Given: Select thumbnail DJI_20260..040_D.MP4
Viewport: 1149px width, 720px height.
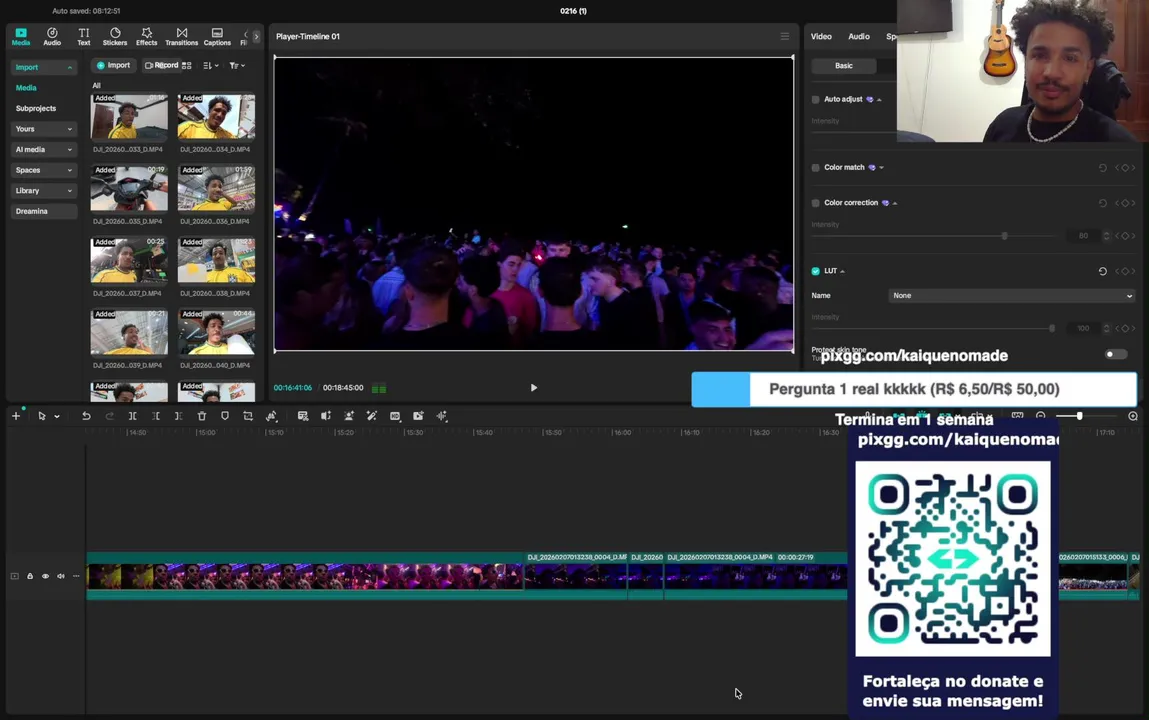Looking at the screenshot, I should (x=216, y=333).
